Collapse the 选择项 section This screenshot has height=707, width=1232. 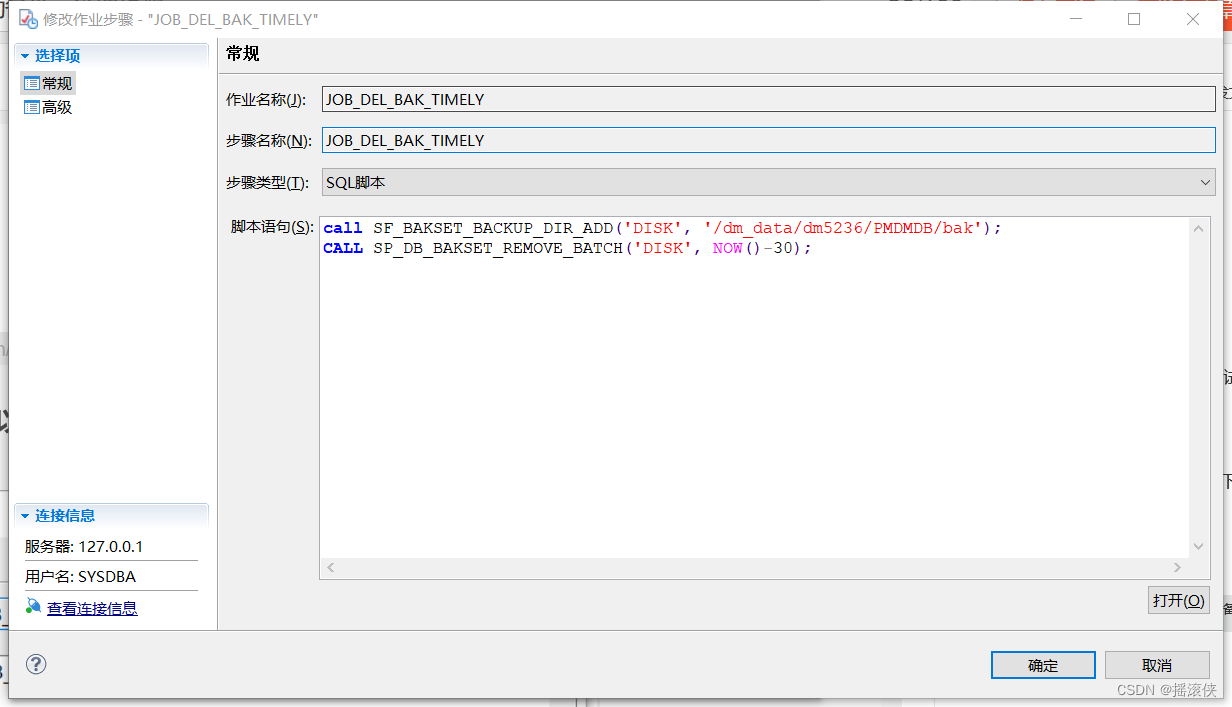pyautogui.click(x=25, y=56)
